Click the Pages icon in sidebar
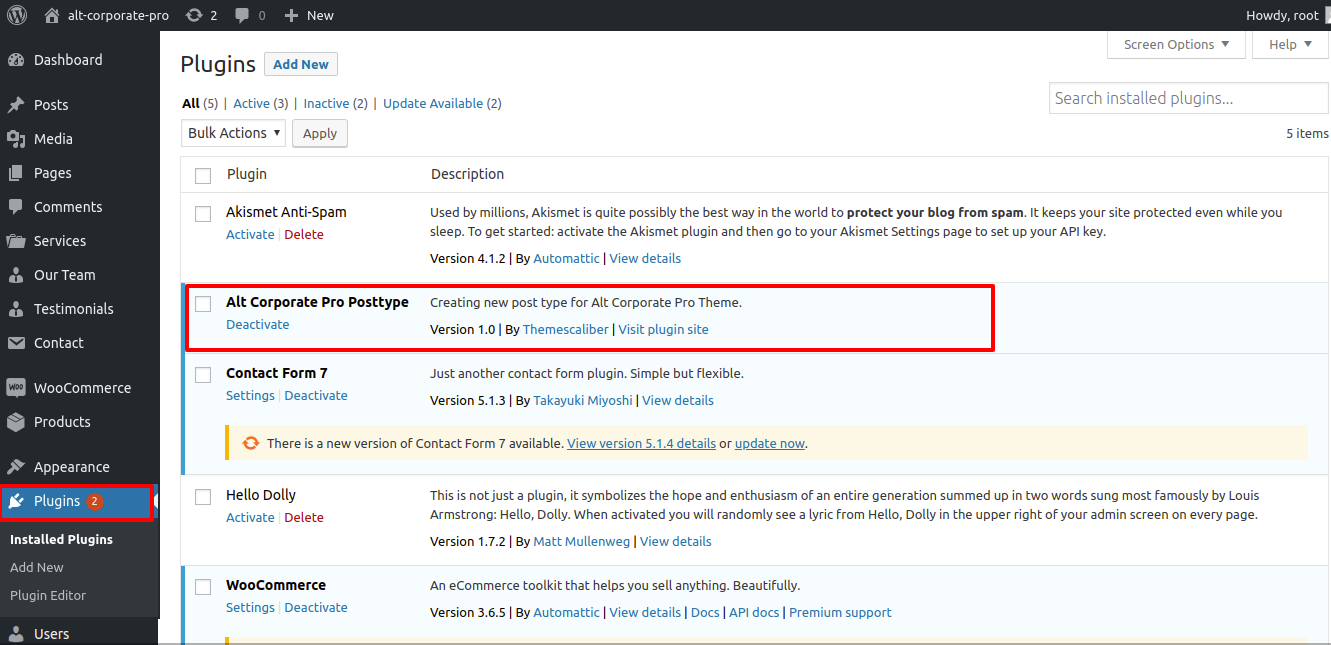The image size is (1331, 645). point(16,173)
